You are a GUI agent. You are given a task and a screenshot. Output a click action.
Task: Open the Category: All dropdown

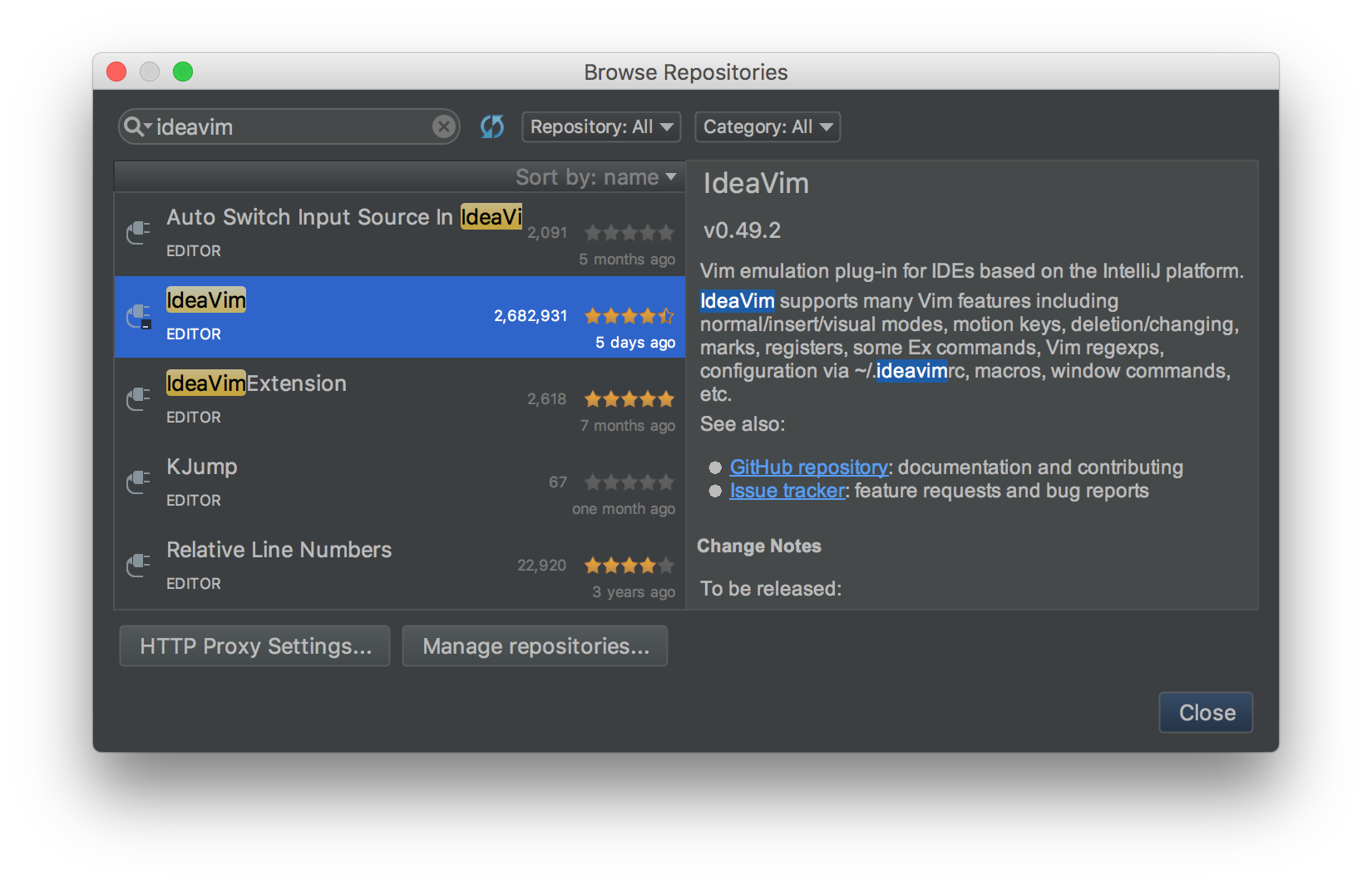coord(767,126)
